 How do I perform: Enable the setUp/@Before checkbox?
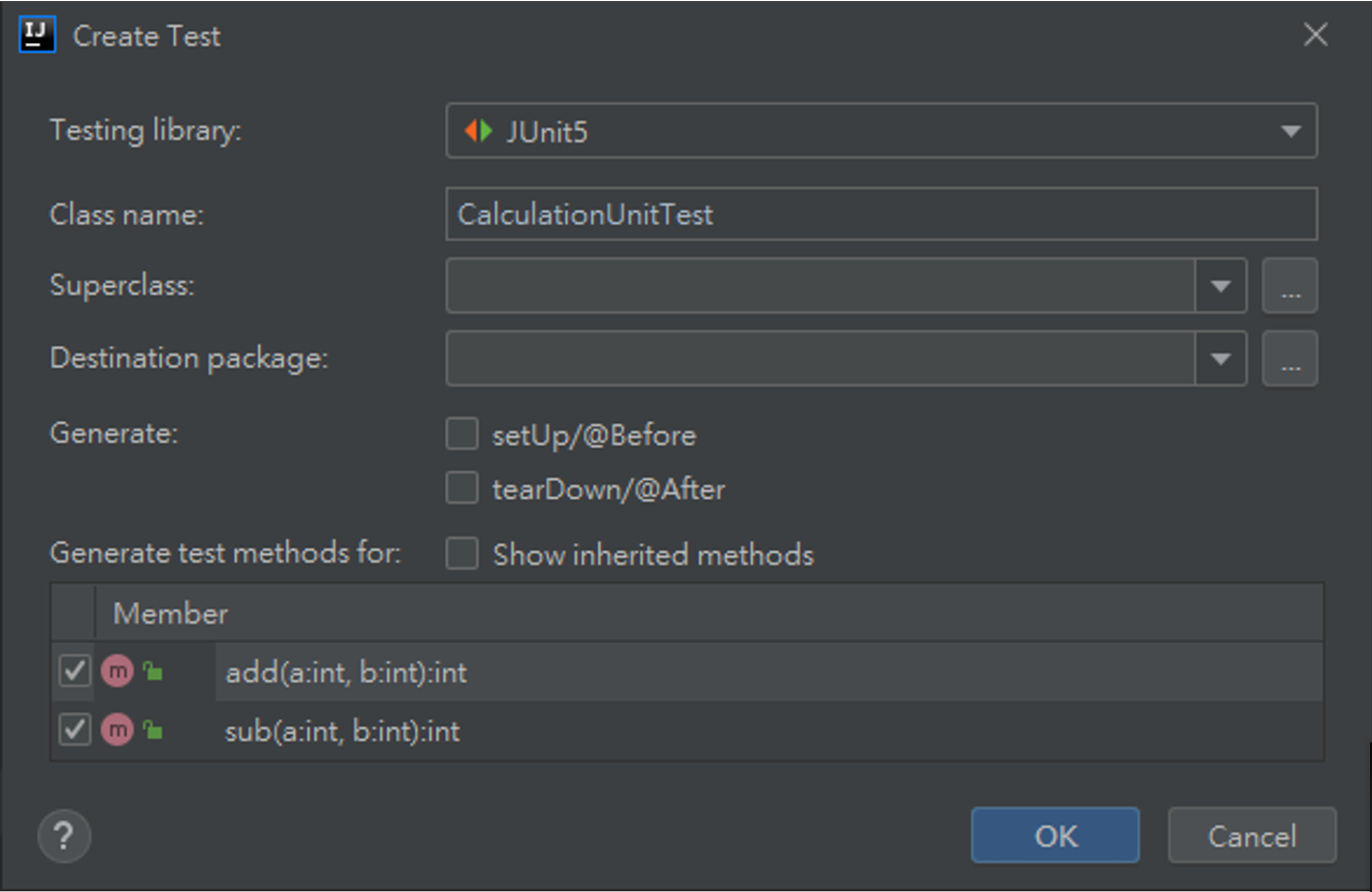tap(462, 434)
